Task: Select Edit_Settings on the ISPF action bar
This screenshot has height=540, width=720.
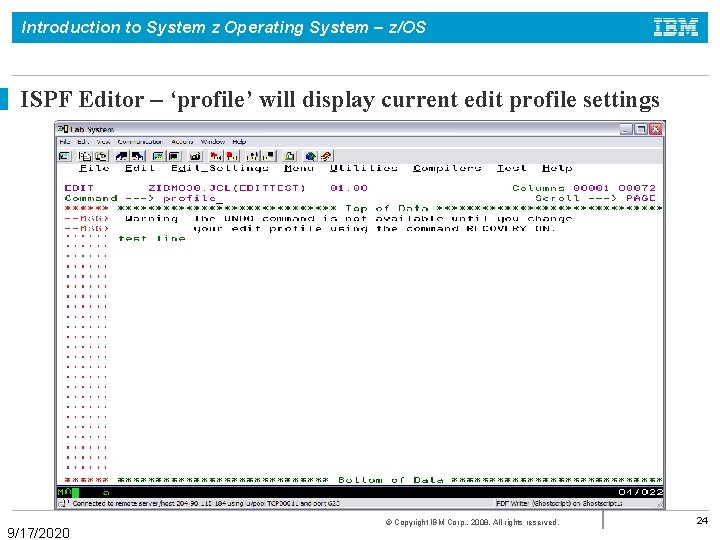Action: click(x=219, y=168)
